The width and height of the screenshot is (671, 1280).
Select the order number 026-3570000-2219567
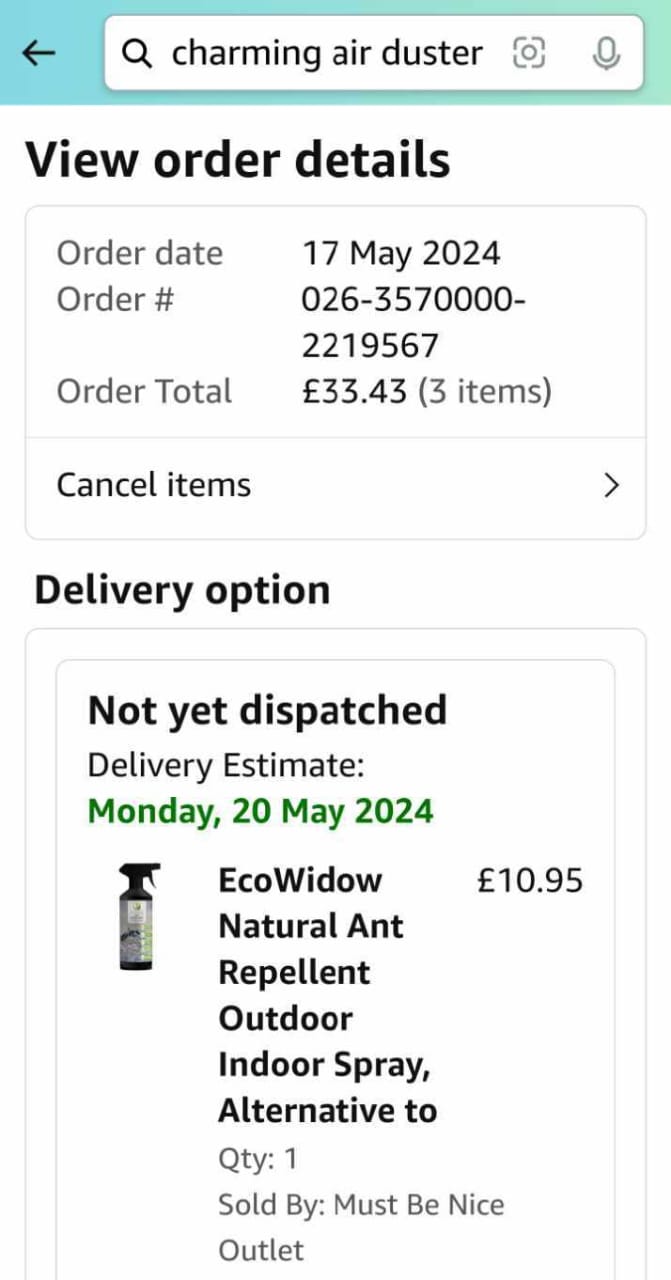[414, 322]
